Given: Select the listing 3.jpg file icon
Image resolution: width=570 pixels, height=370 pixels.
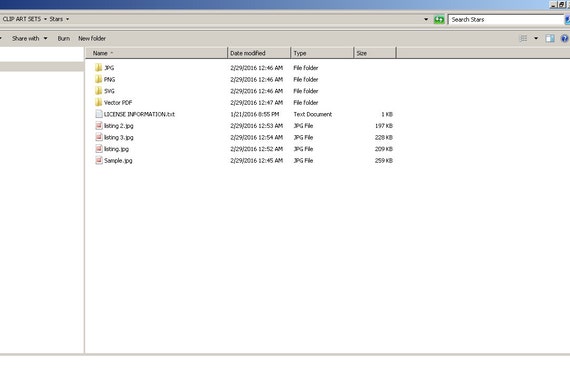Looking at the screenshot, I should pyautogui.click(x=99, y=137).
